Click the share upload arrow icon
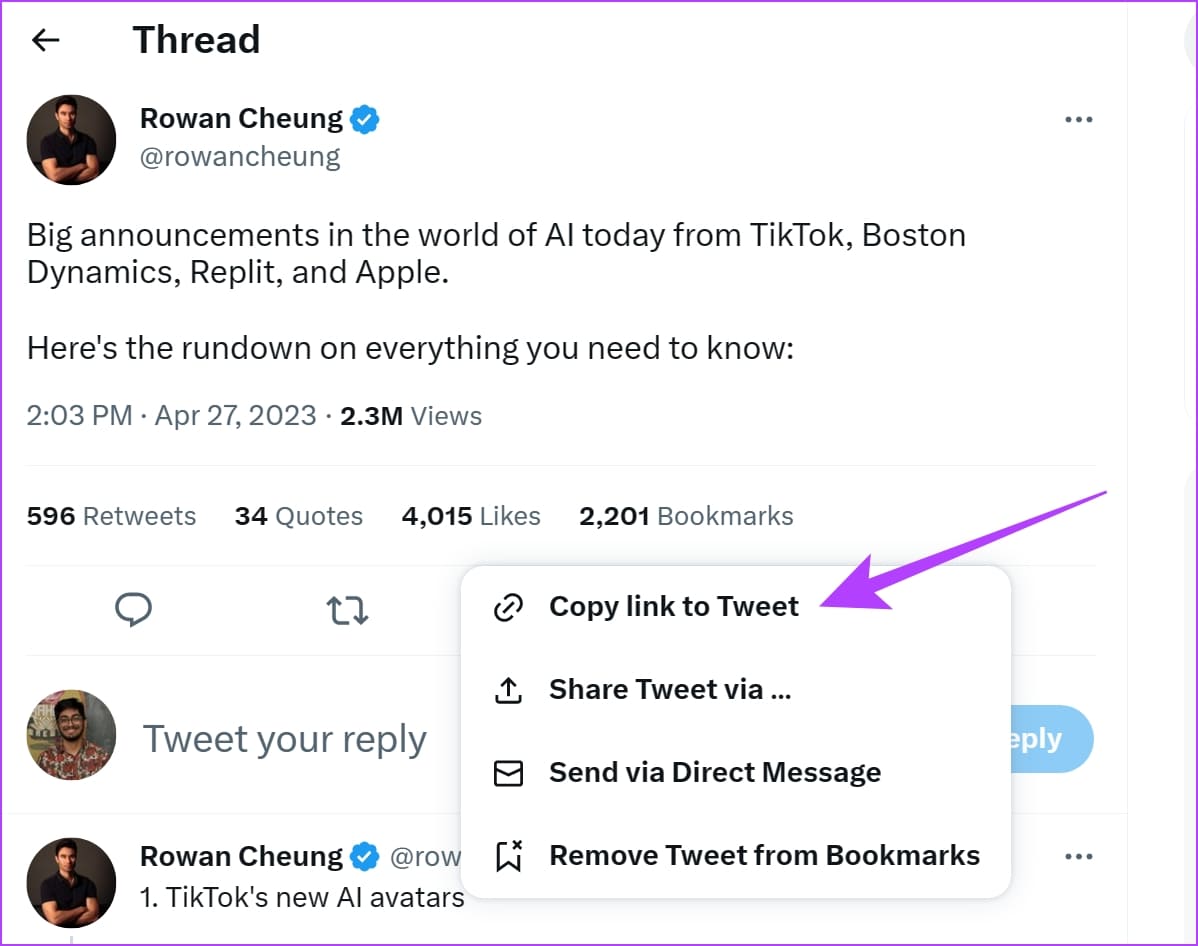The height and width of the screenshot is (946, 1198). pos(508,690)
